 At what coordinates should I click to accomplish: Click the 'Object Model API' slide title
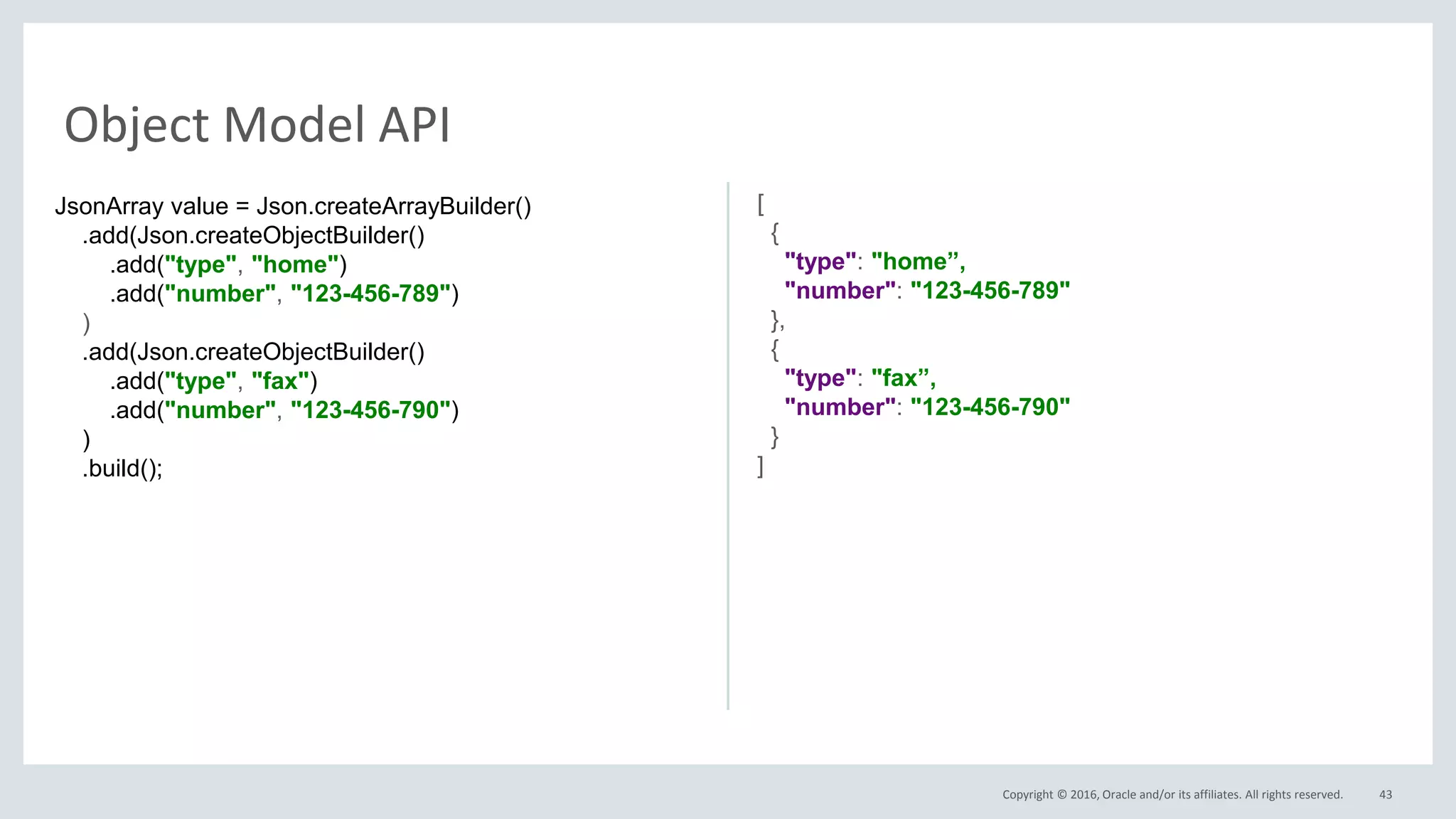257,125
